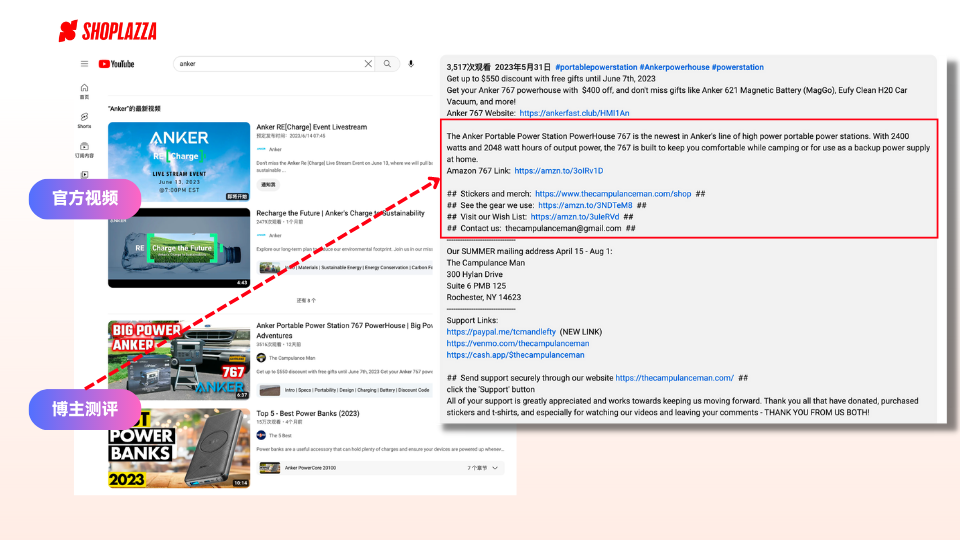960x540 pixels.
Task: Click the '"Anker"的最新视频' section heading
Action: click(x=134, y=109)
